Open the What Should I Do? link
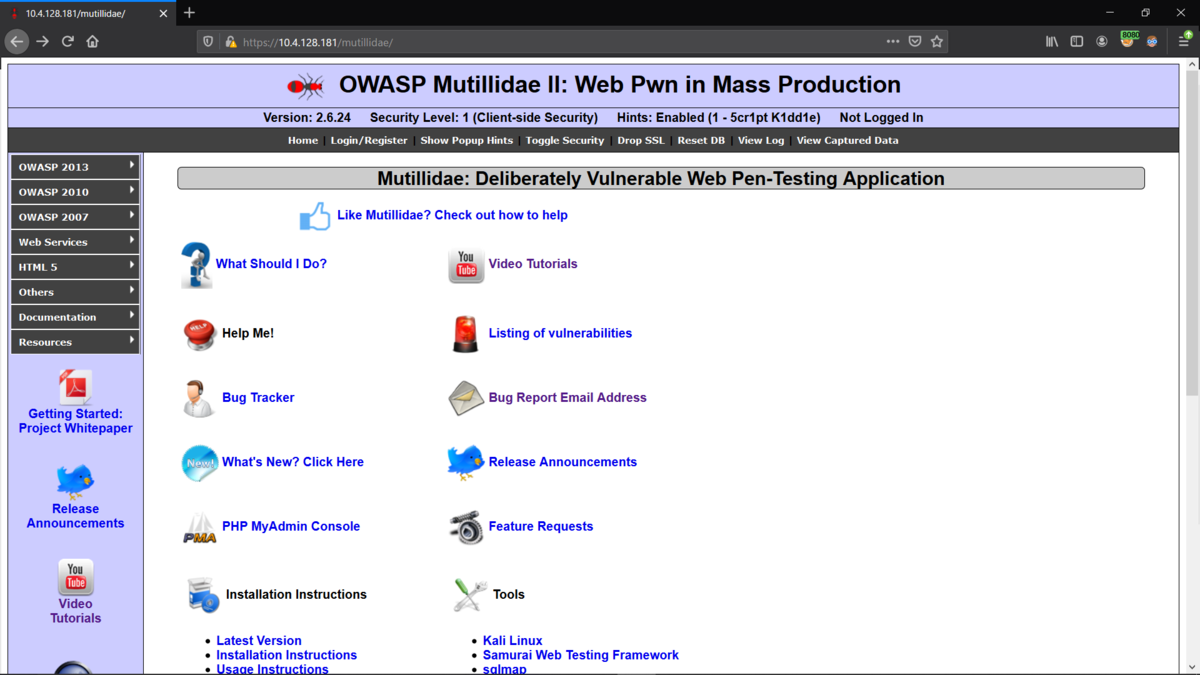Screen dimensions: 1200x675 point(271,264)
